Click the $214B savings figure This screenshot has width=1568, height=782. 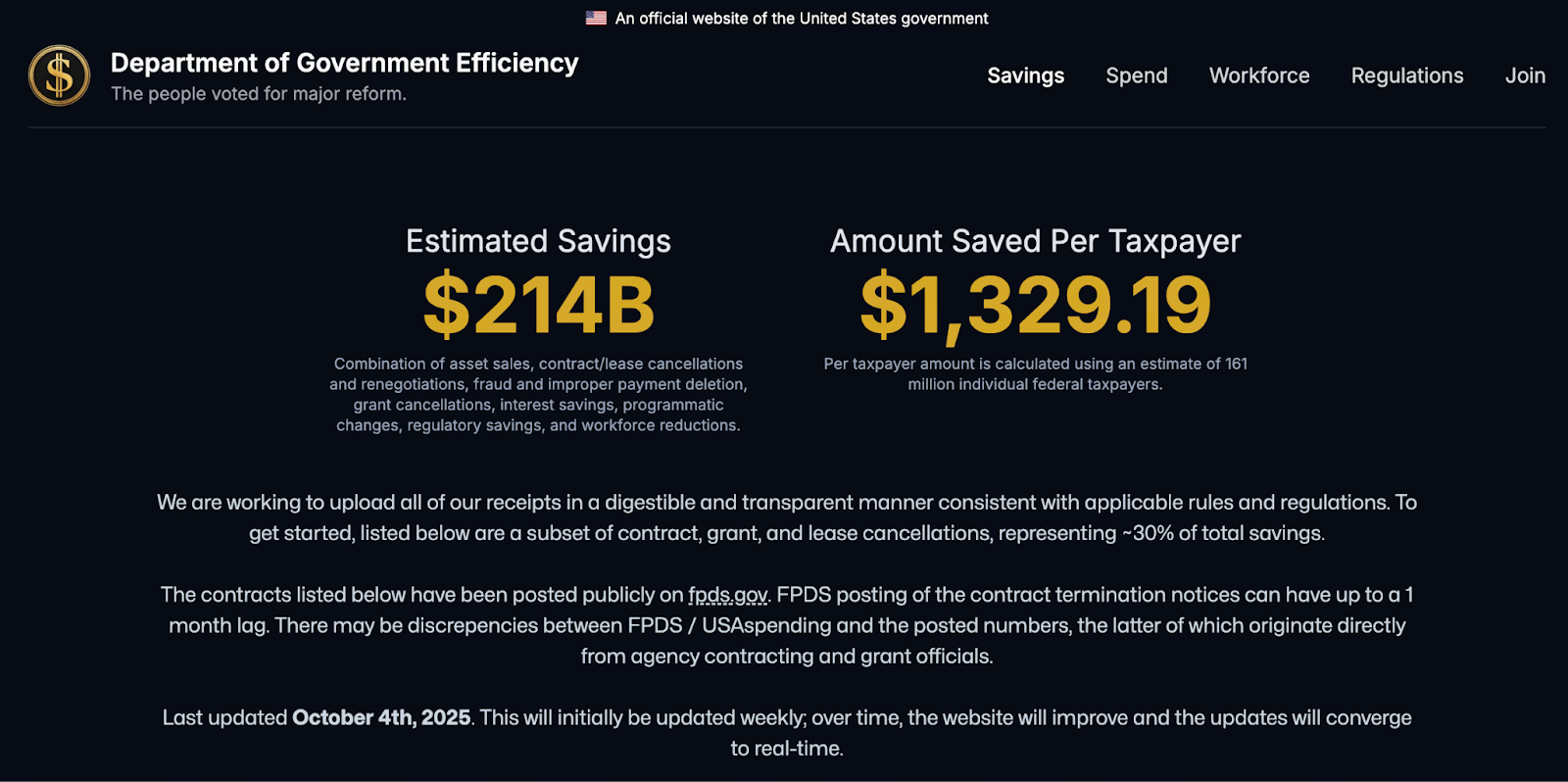click(x=538, y=306)
